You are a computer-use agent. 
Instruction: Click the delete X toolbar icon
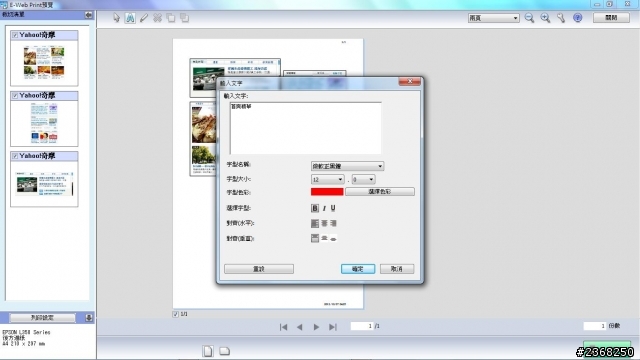pos(157,18)
